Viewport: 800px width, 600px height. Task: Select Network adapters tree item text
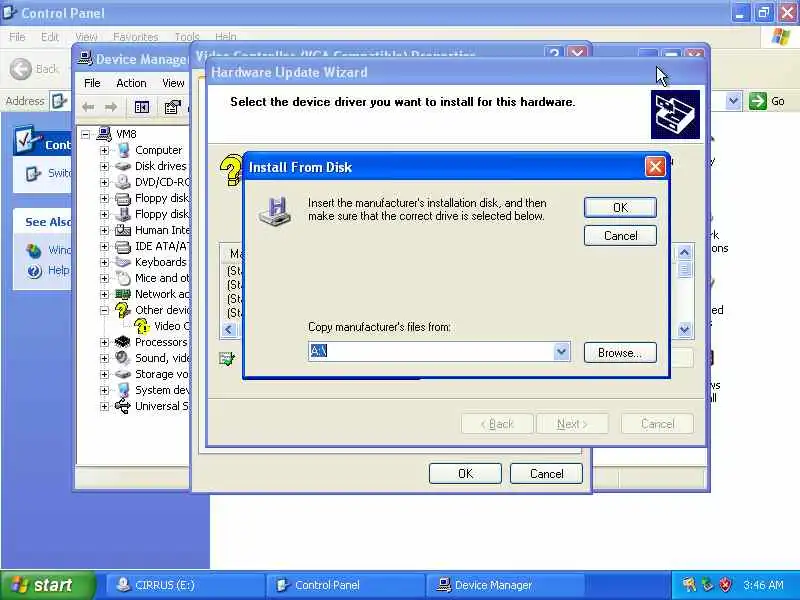162,294
